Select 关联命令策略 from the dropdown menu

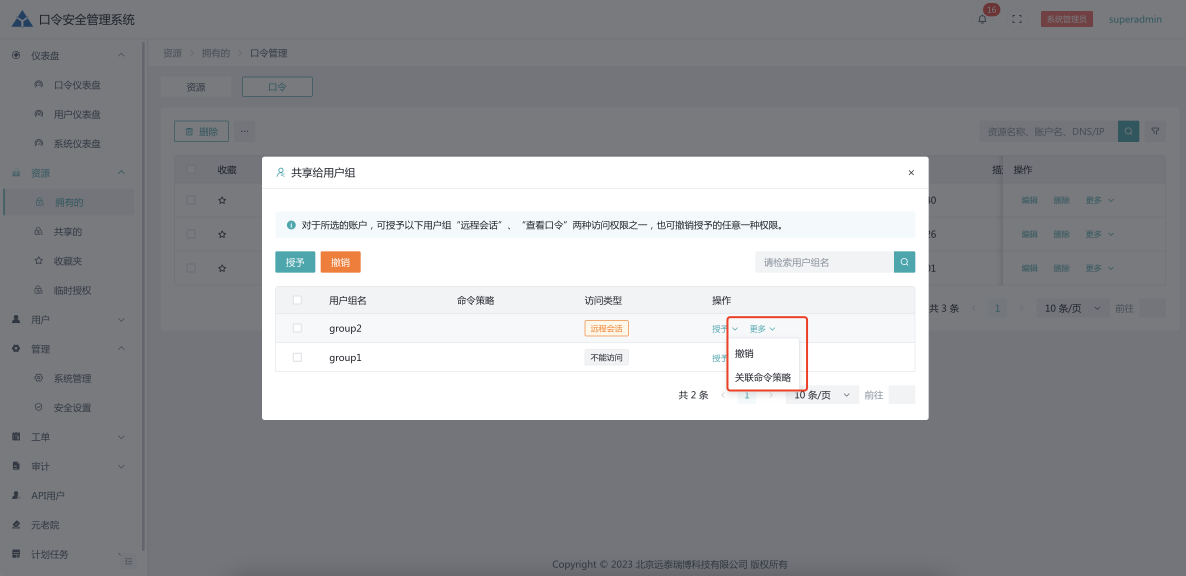[762, 377]
